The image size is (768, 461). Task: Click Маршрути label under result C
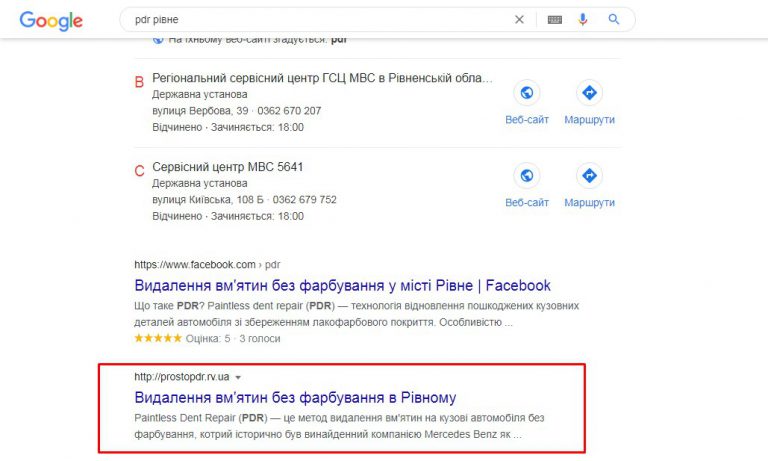[589, 203]
